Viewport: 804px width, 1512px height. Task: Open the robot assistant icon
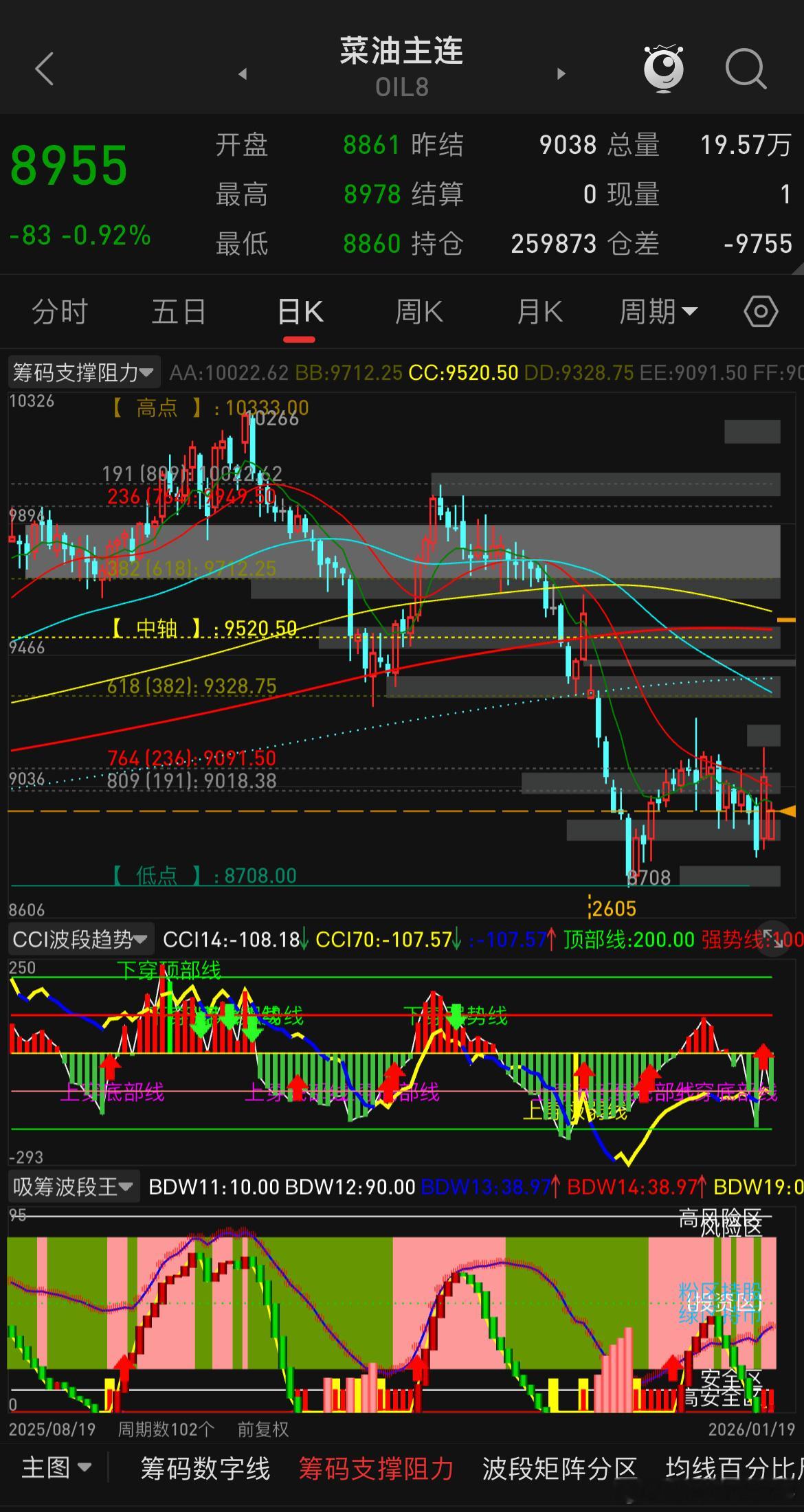click(663, 68)
